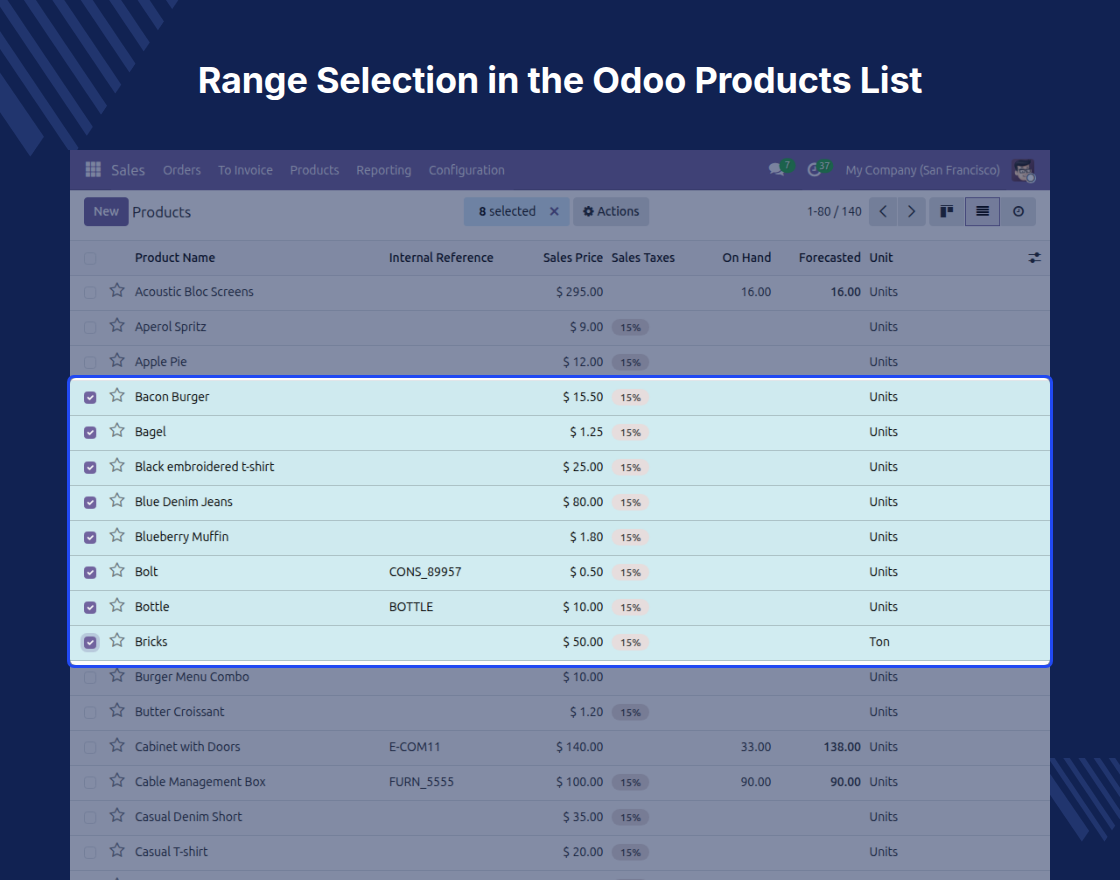Uncheck the Blue Denim Jeans checkbox
This screenshot has width=1120, height=880.
point(90,502)
